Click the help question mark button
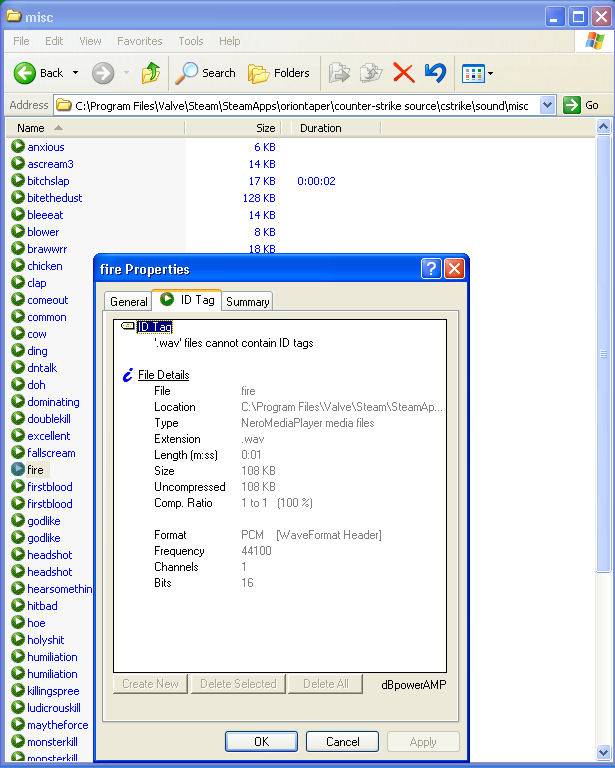This screenshot has height=768, width=615. click(x=431, y=269)
